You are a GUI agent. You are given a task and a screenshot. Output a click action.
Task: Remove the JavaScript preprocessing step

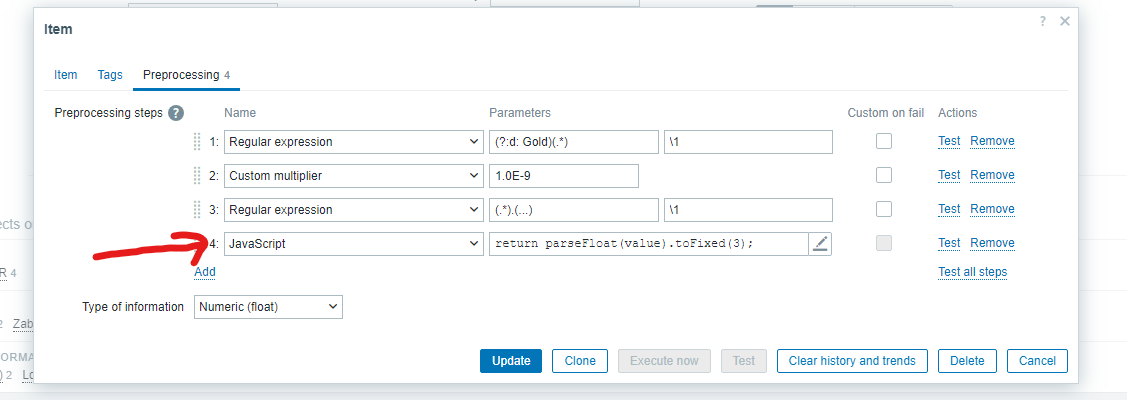click(x=992, y=243)
